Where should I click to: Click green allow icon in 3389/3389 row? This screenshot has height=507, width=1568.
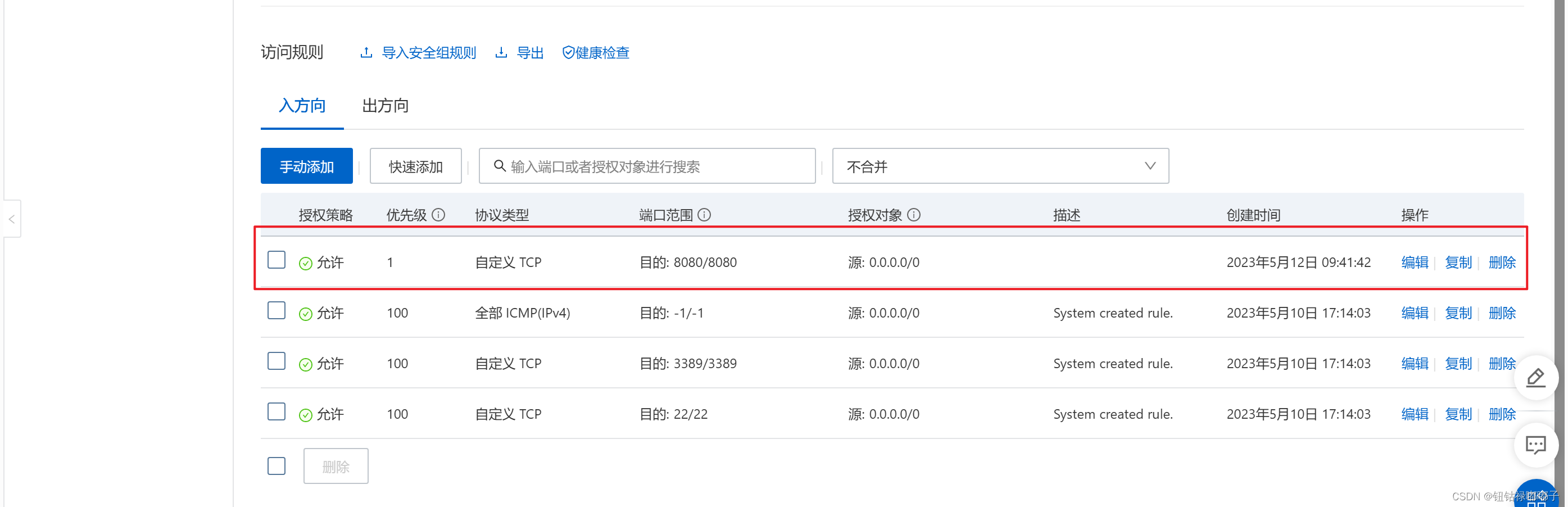[306, 364]
